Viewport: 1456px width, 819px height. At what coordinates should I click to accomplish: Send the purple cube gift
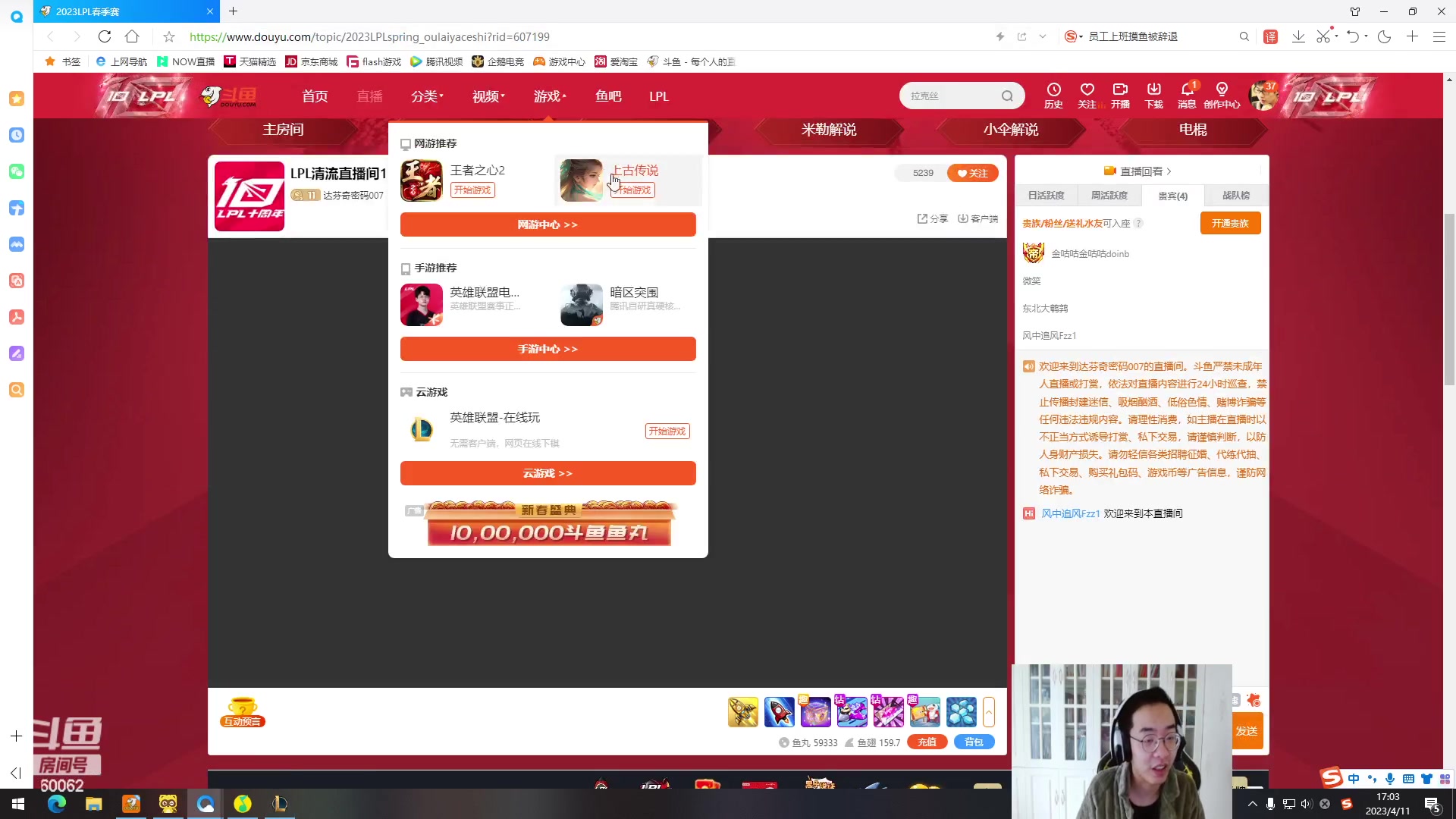[815, 712]
